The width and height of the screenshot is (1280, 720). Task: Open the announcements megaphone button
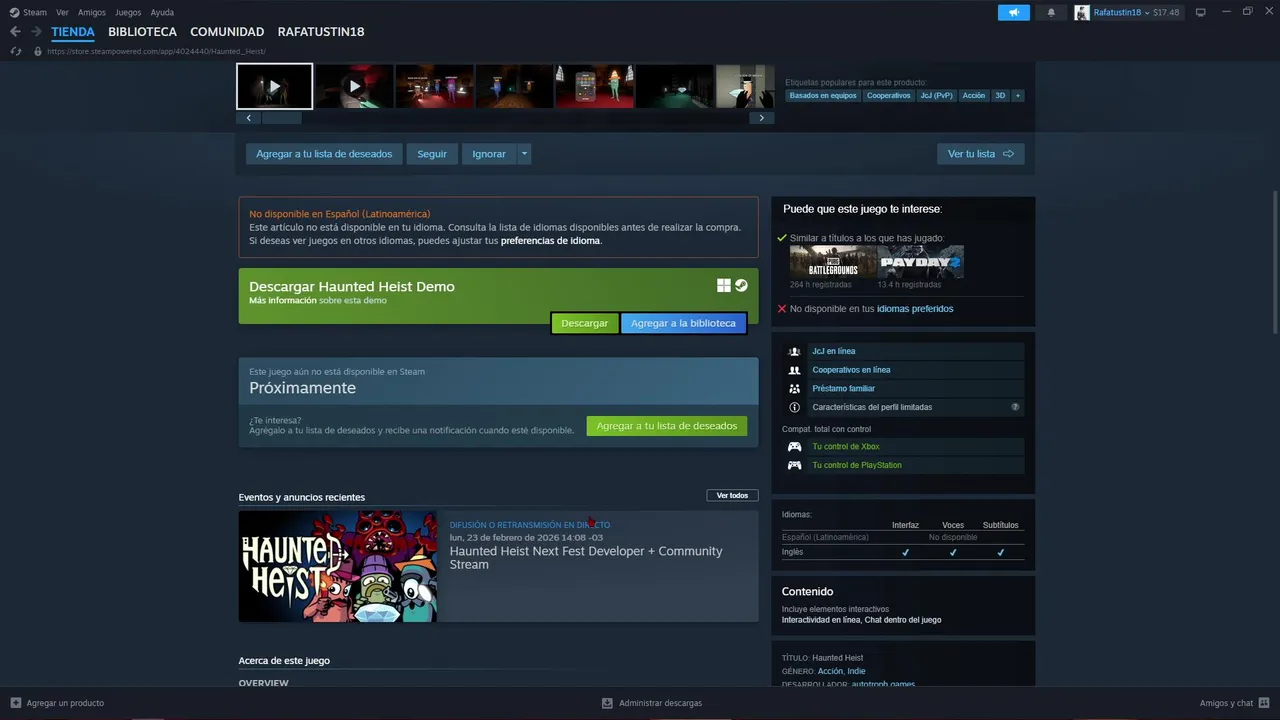(1013, 12)
